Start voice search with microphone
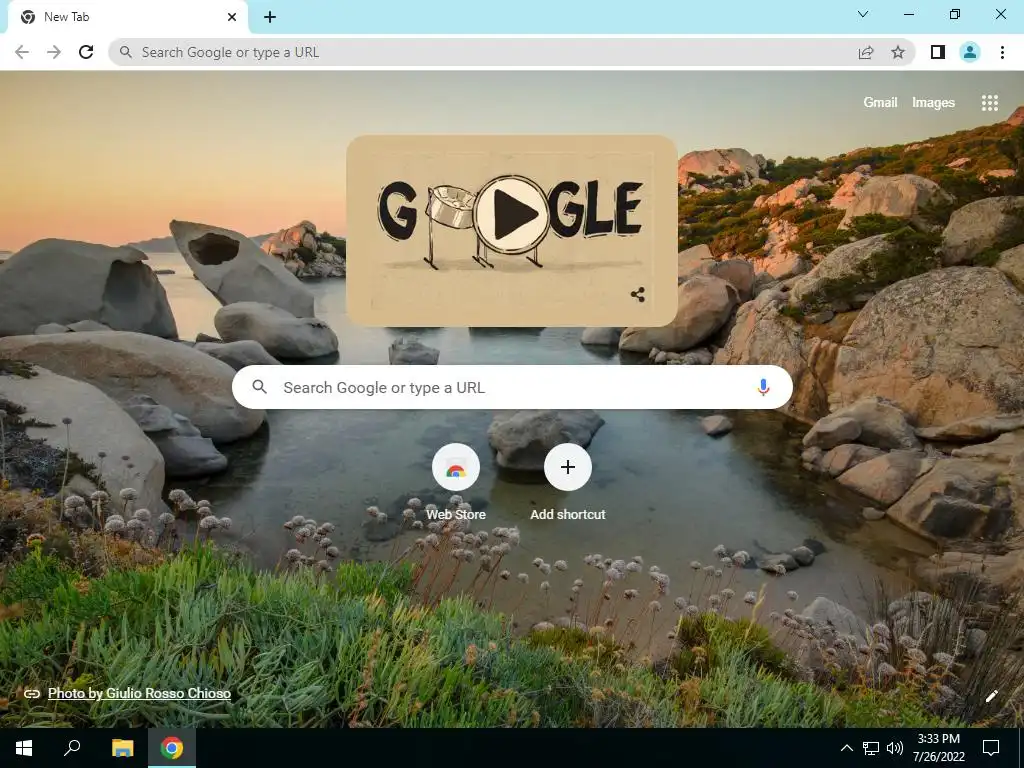Viewport: 1024px width, 768px height. click(763, 387)
